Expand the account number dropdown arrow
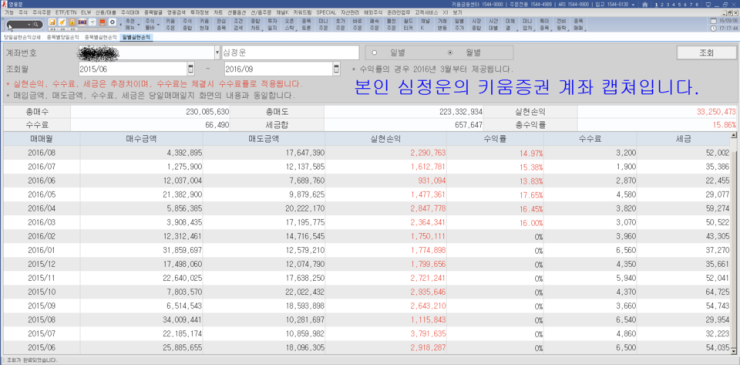This screenshot has height=365, width=740. 217,52
